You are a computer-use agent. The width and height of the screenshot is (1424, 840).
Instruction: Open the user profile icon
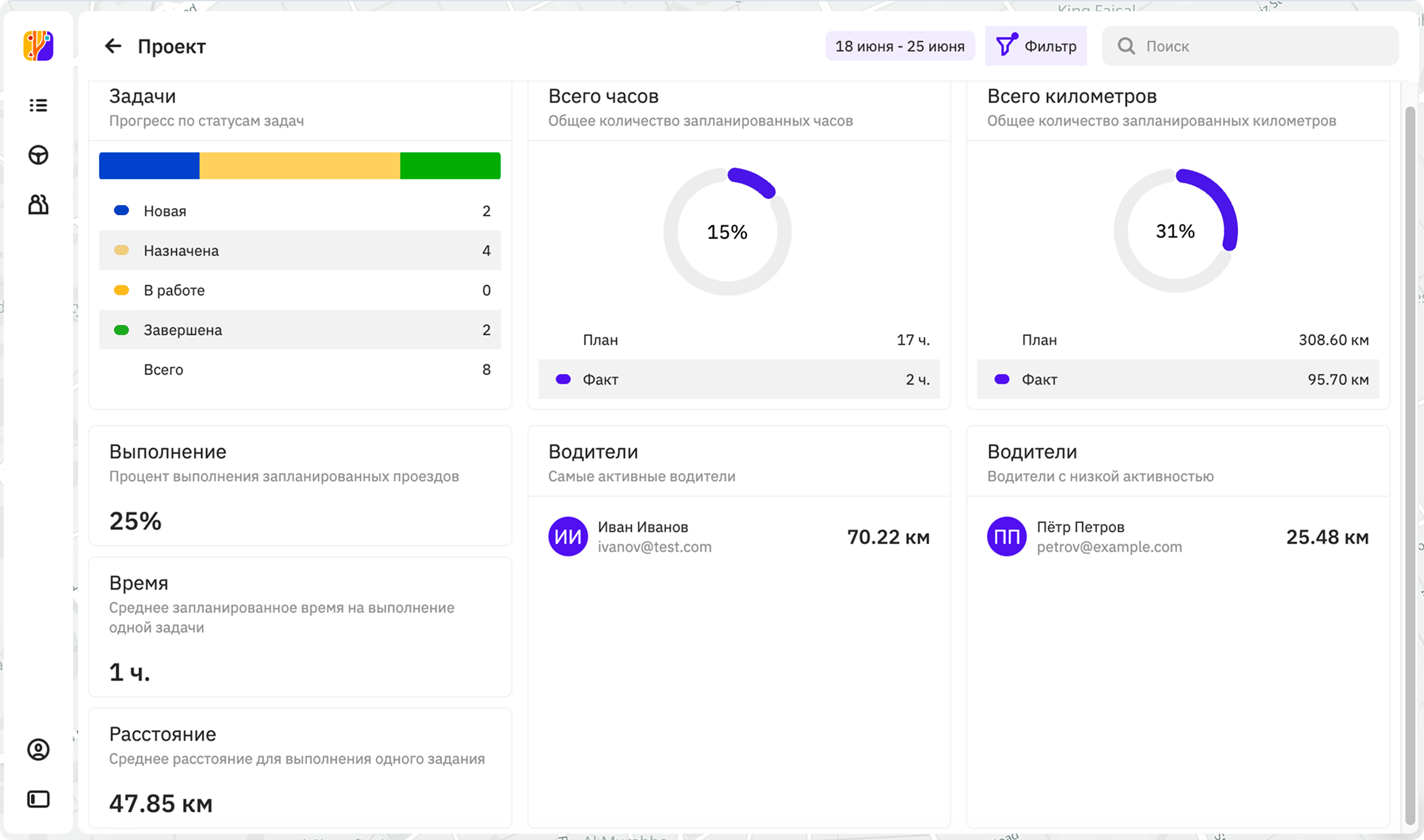[38, 750]
